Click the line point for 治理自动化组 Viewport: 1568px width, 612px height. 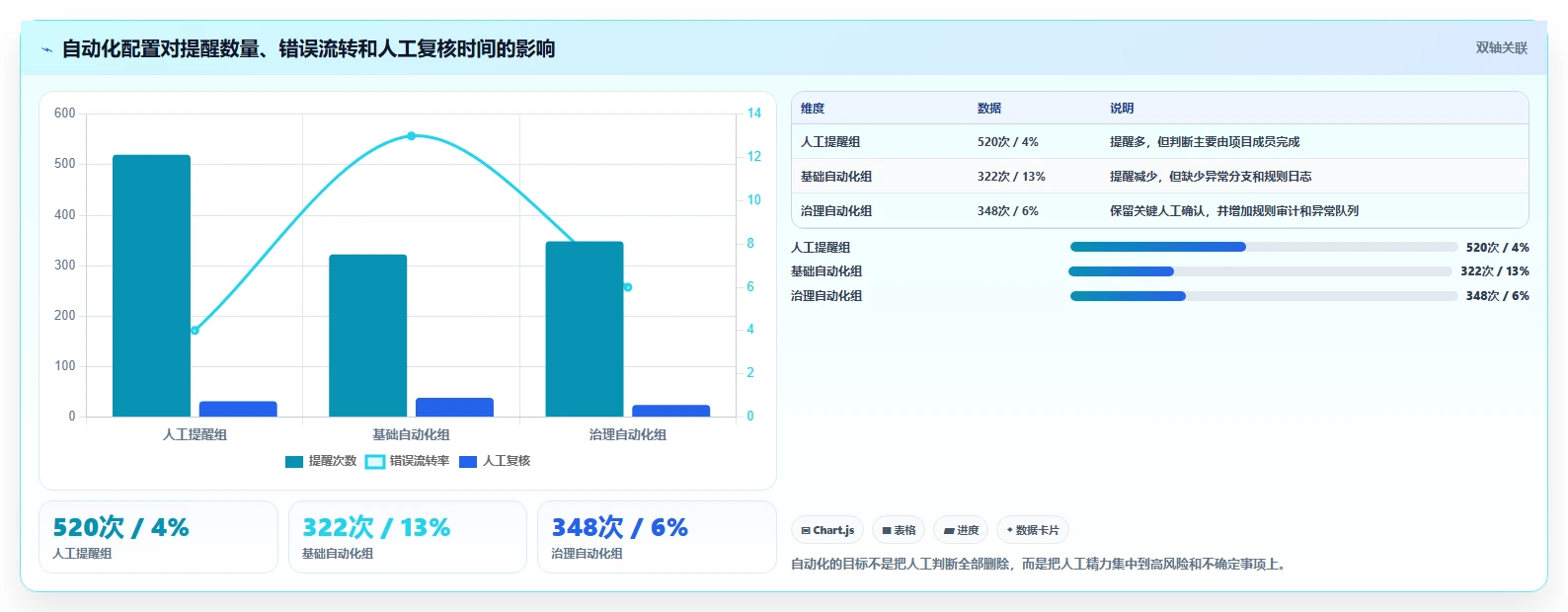point(628,287)
